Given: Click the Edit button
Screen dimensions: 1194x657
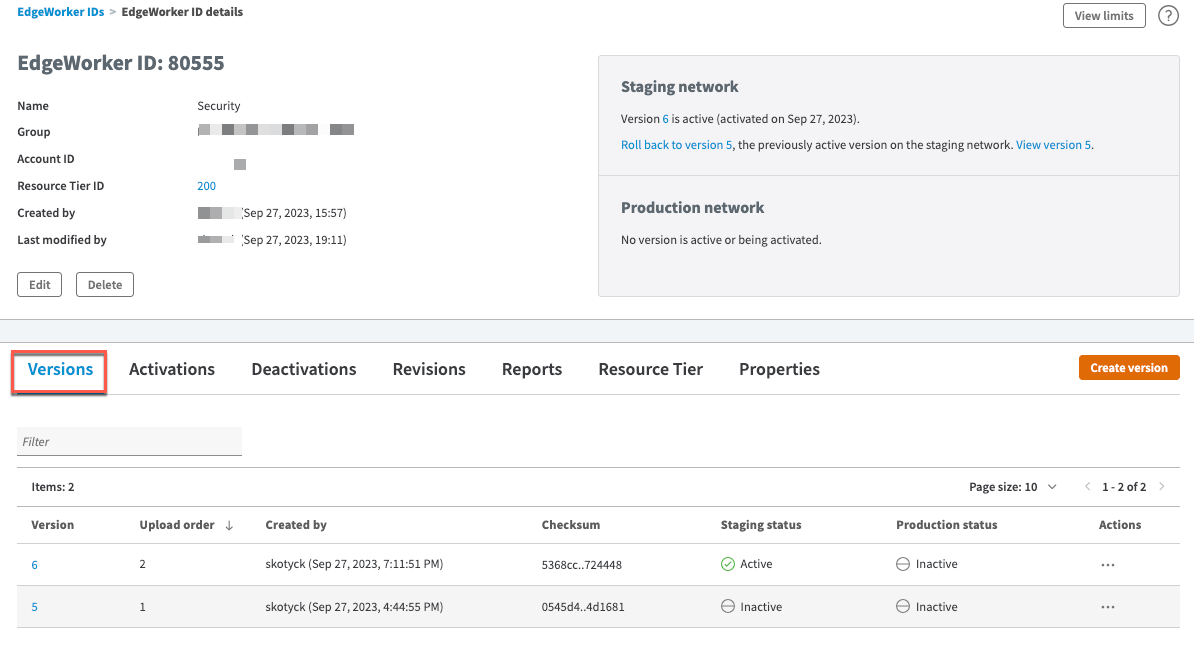Looking at the screenshot, I should pyautogui.click(x=40, y=285).
